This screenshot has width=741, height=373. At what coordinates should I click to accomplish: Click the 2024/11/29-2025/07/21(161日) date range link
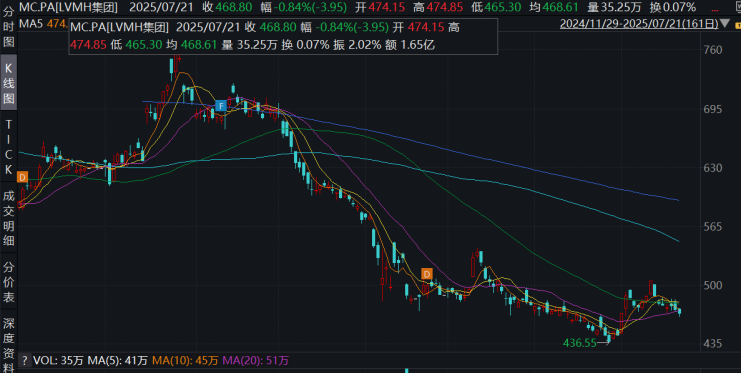click(638, 23)
